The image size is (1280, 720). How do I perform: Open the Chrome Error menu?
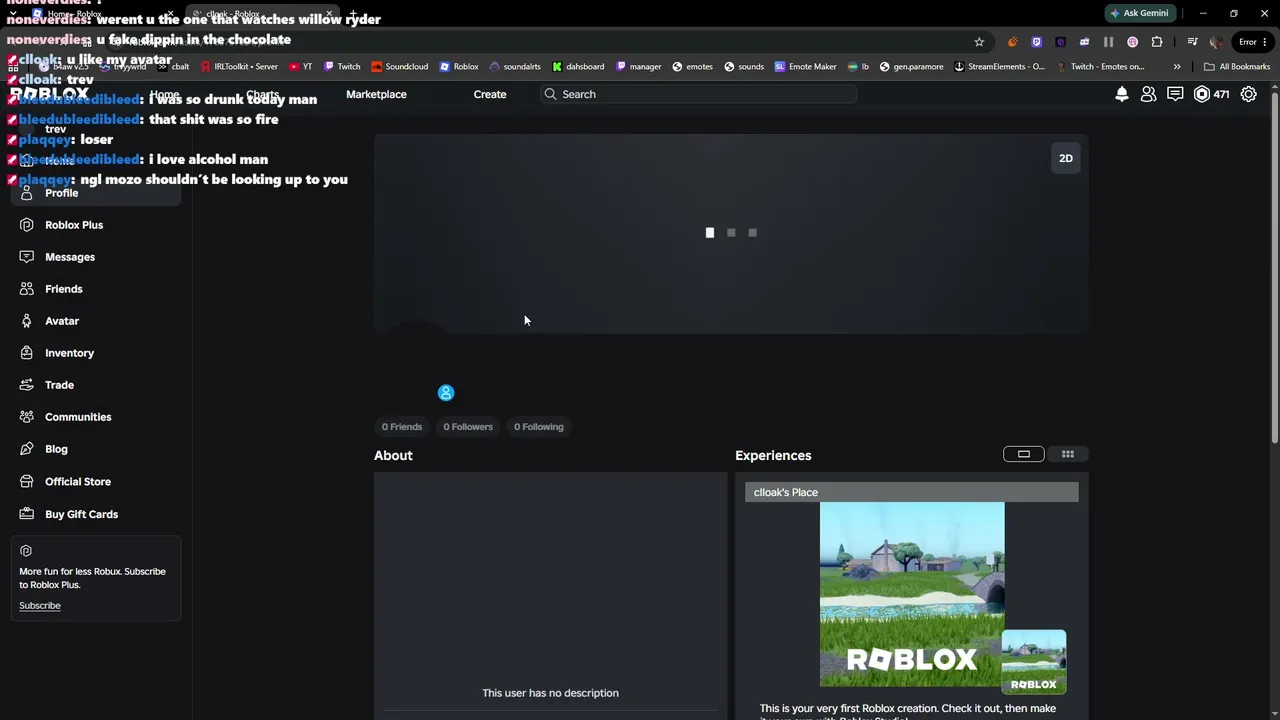pos(1253,42)
